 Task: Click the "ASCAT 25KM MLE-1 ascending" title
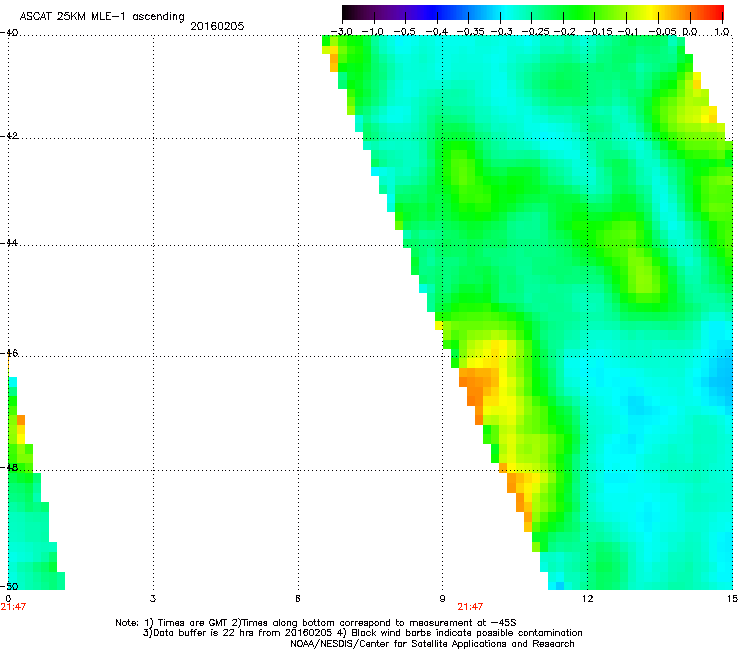tap(102, 16)
